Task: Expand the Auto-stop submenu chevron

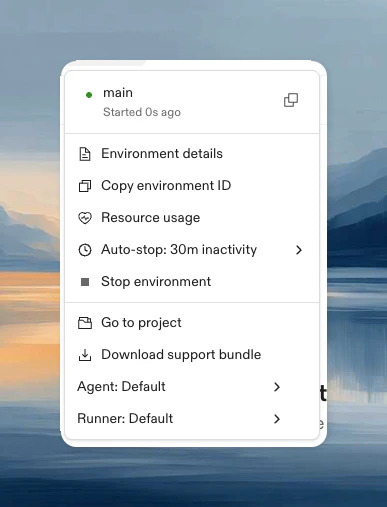Action: [299, 250]
